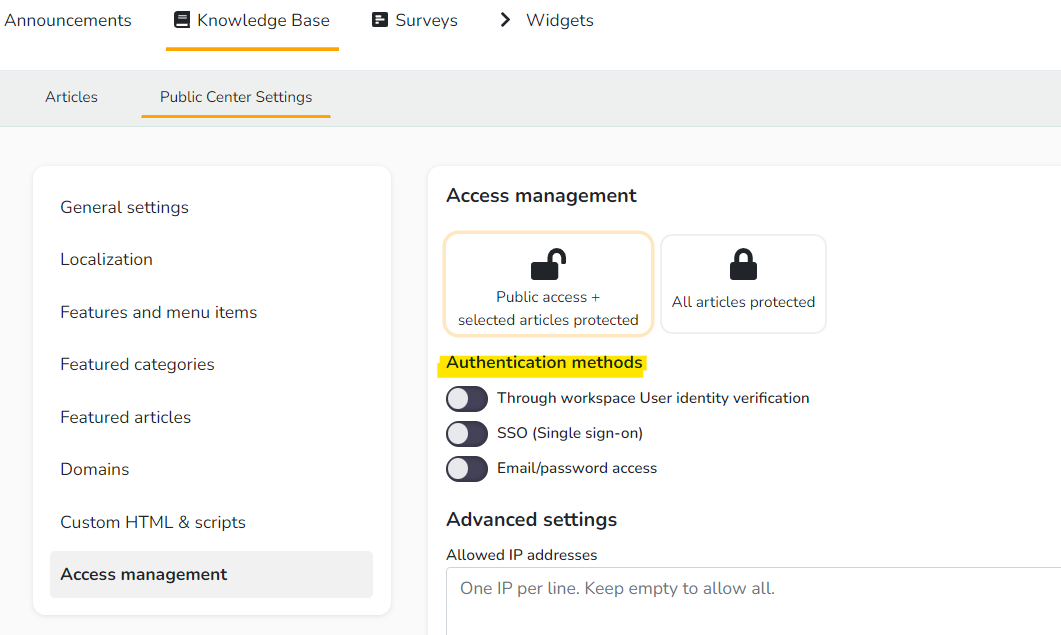Open General settings in sidebar

[x=124, y=207]
